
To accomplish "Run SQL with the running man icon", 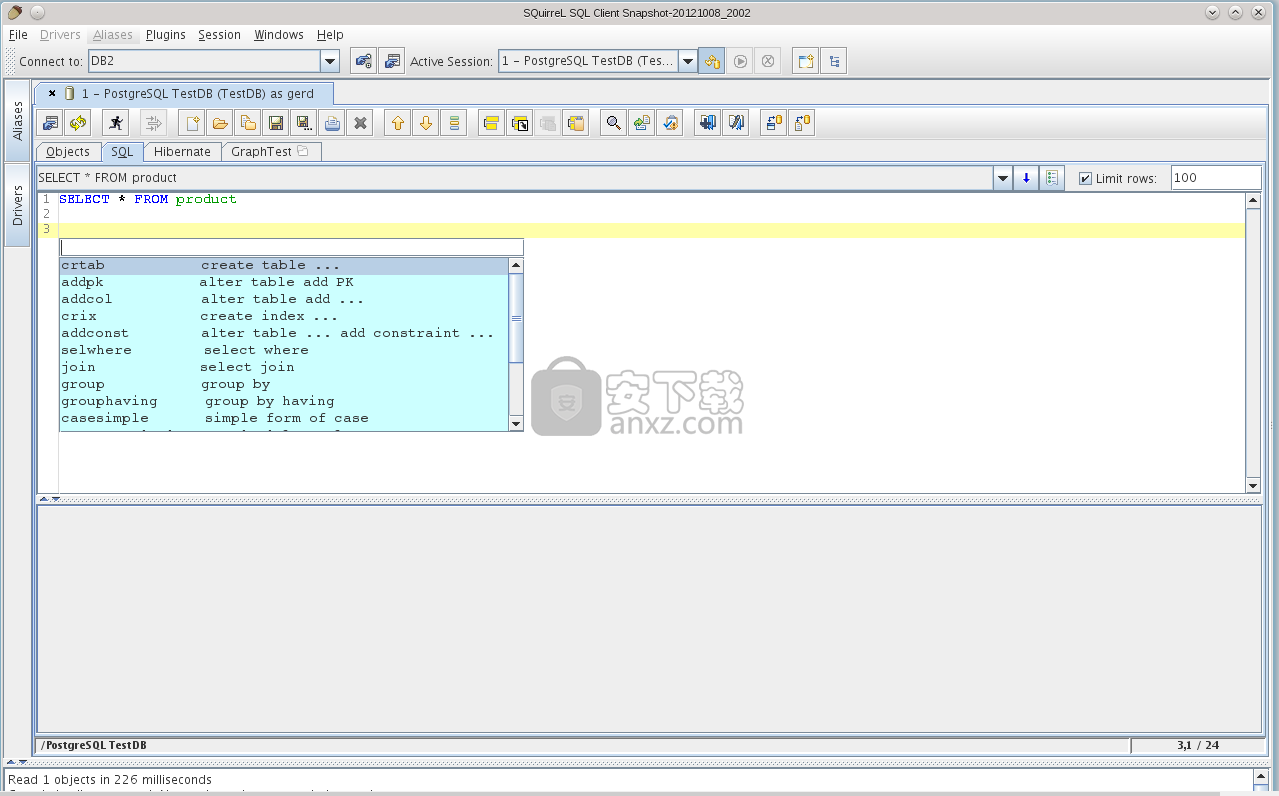I will click(x=116, y=123).
